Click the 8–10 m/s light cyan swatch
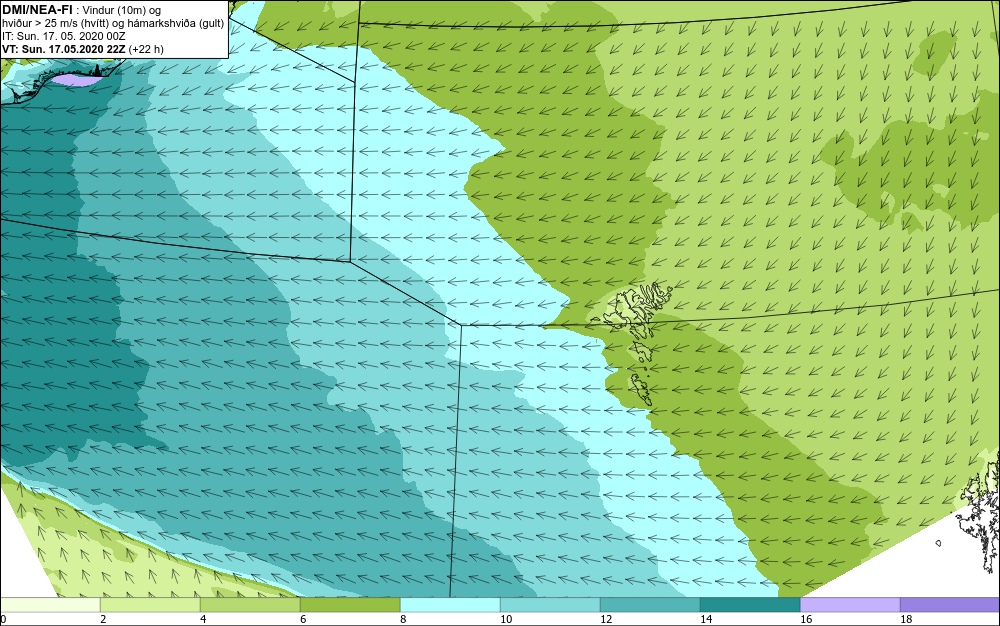This screenshot has width=1000, height=626. (450, 605)
